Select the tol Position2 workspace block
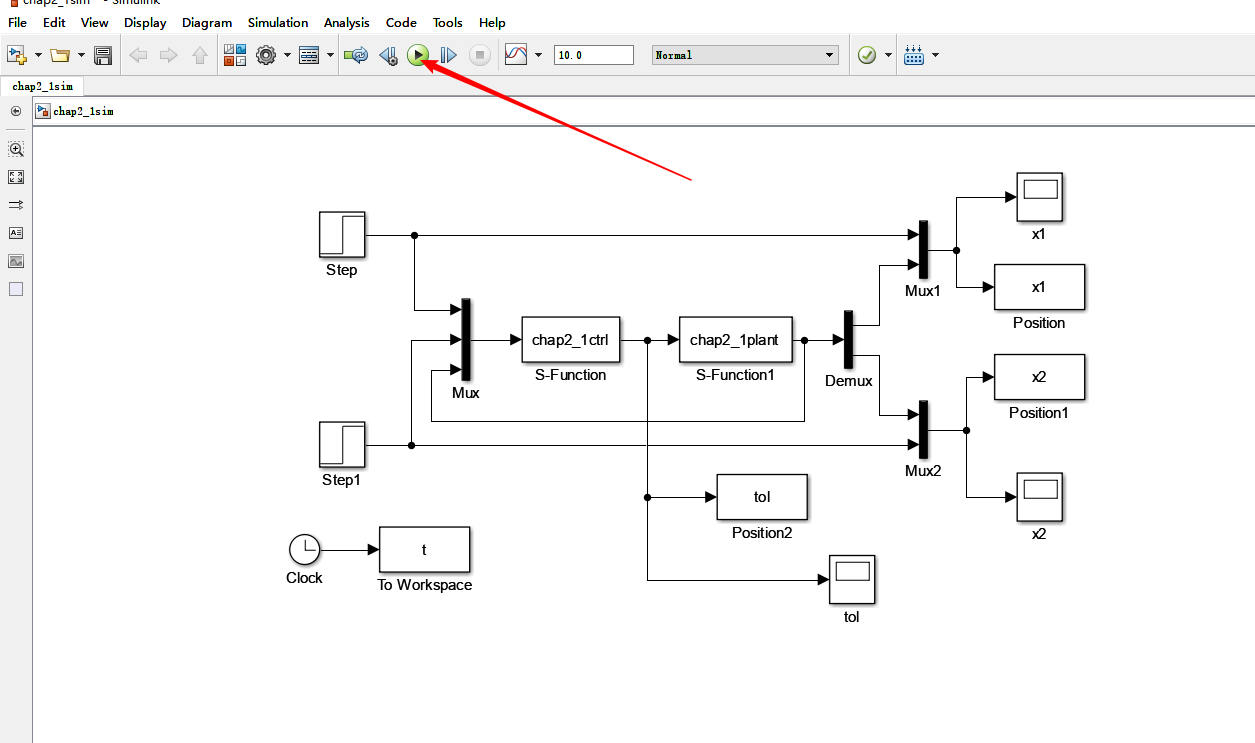1255x743 pixels. pyautogui.click(x=762, y=497)
